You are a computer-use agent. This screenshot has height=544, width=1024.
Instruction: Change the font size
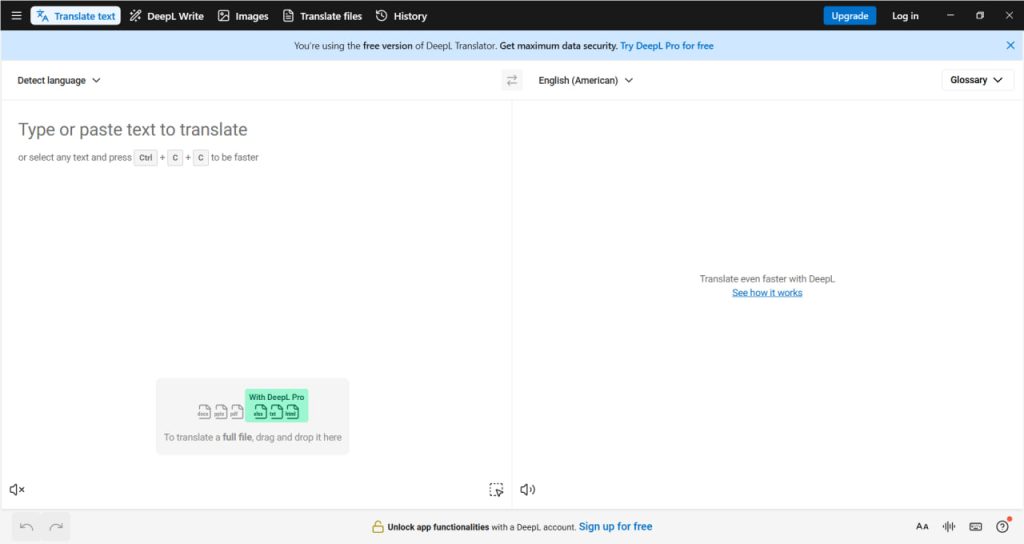[922, 527]
